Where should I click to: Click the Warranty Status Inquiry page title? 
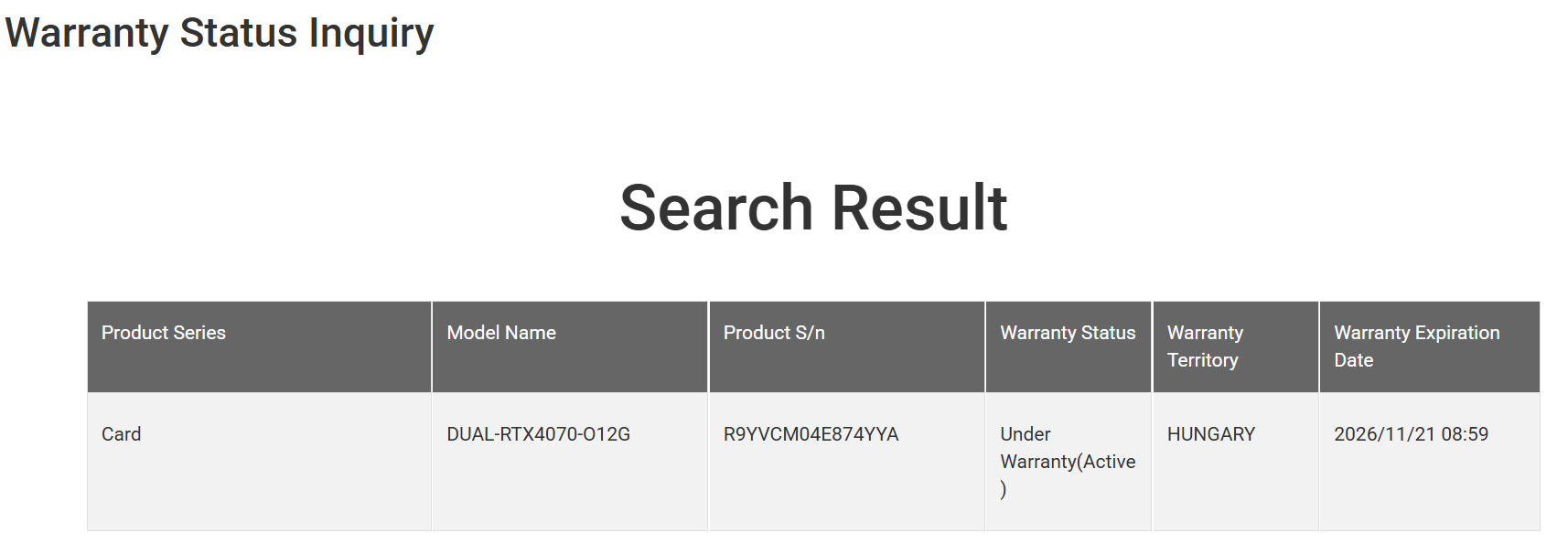point(219,33)
